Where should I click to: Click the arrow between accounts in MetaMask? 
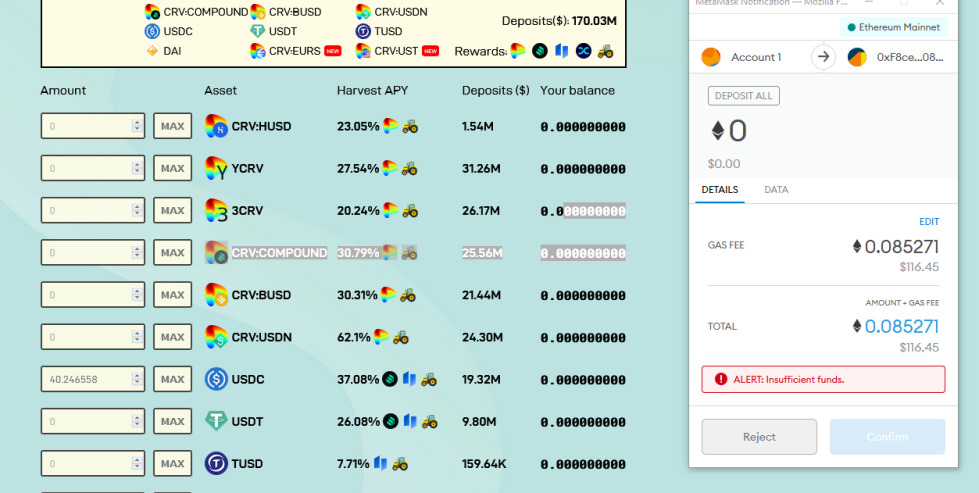point(824,57)
